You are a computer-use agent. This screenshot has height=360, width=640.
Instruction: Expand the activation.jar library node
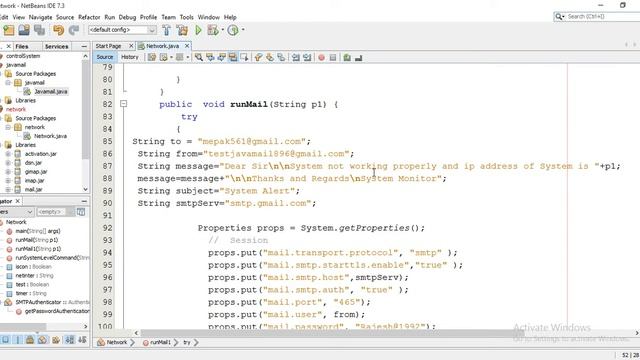(8, 154)
